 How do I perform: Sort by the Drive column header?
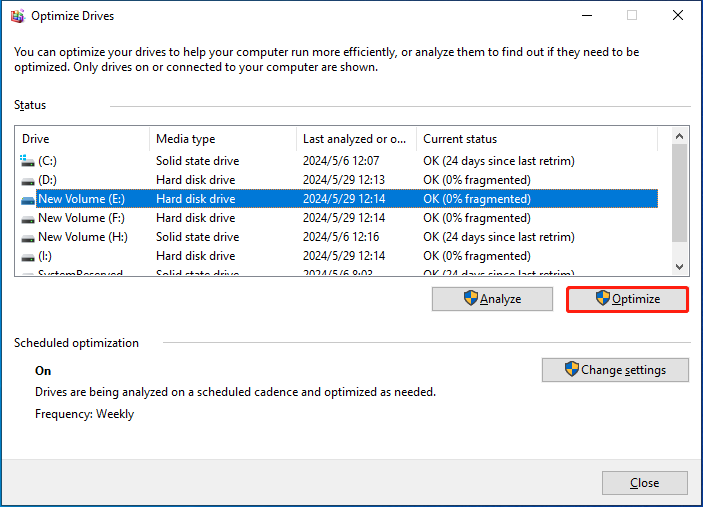pyautogui.click(x=82, y=139)
